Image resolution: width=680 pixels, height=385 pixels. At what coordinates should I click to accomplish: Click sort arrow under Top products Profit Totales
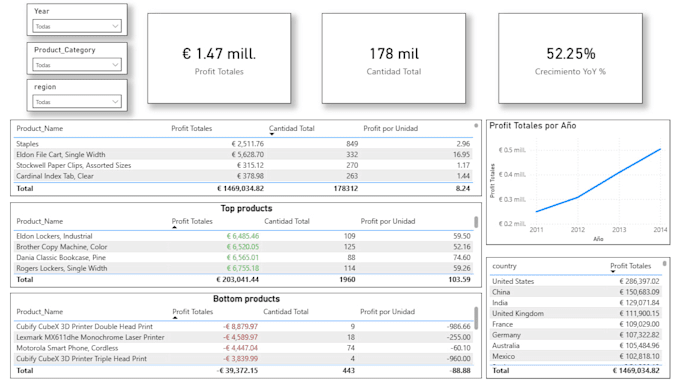click(x=174, y=227)
